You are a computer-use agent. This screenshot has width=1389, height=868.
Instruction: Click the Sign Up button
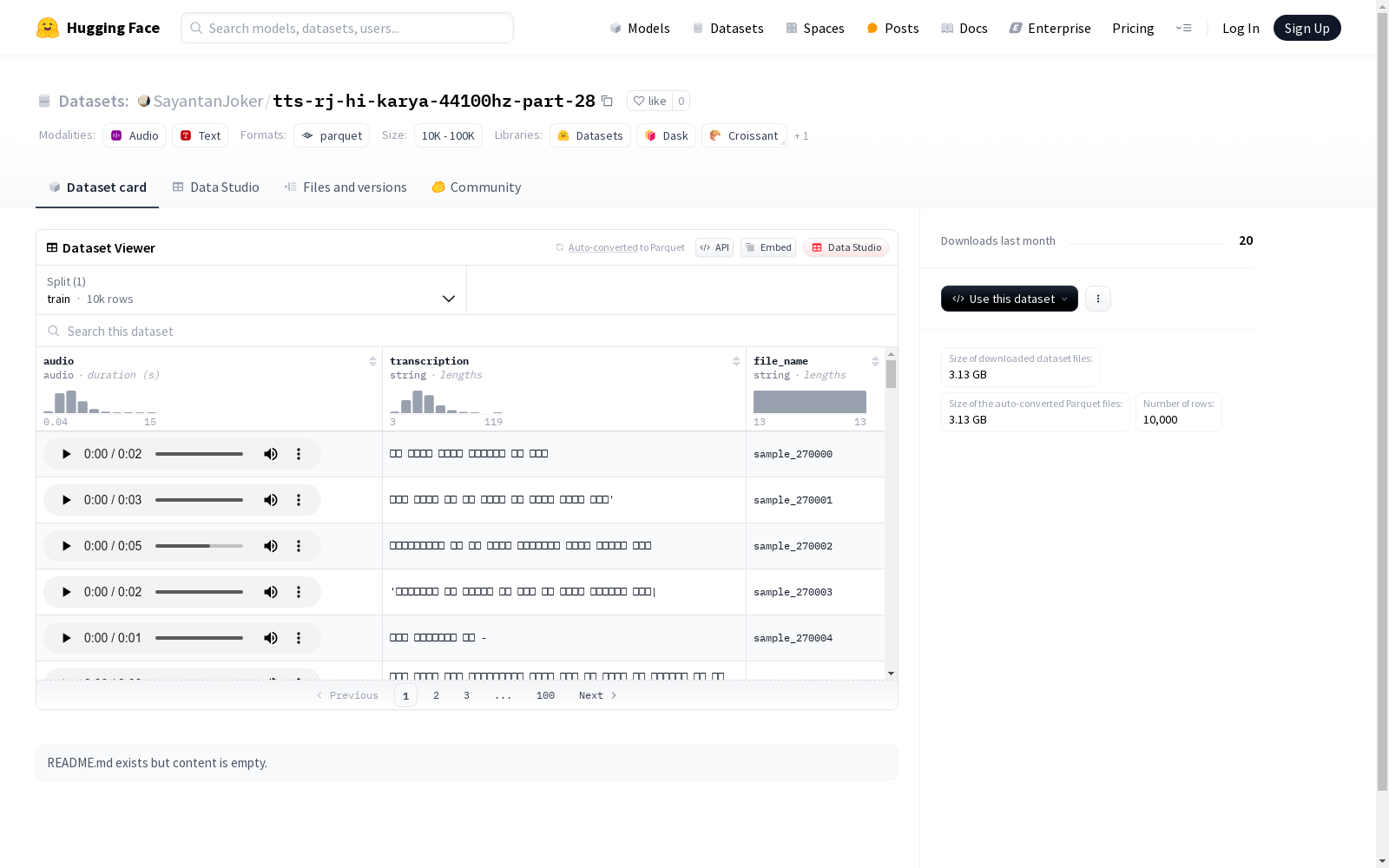1307,28
